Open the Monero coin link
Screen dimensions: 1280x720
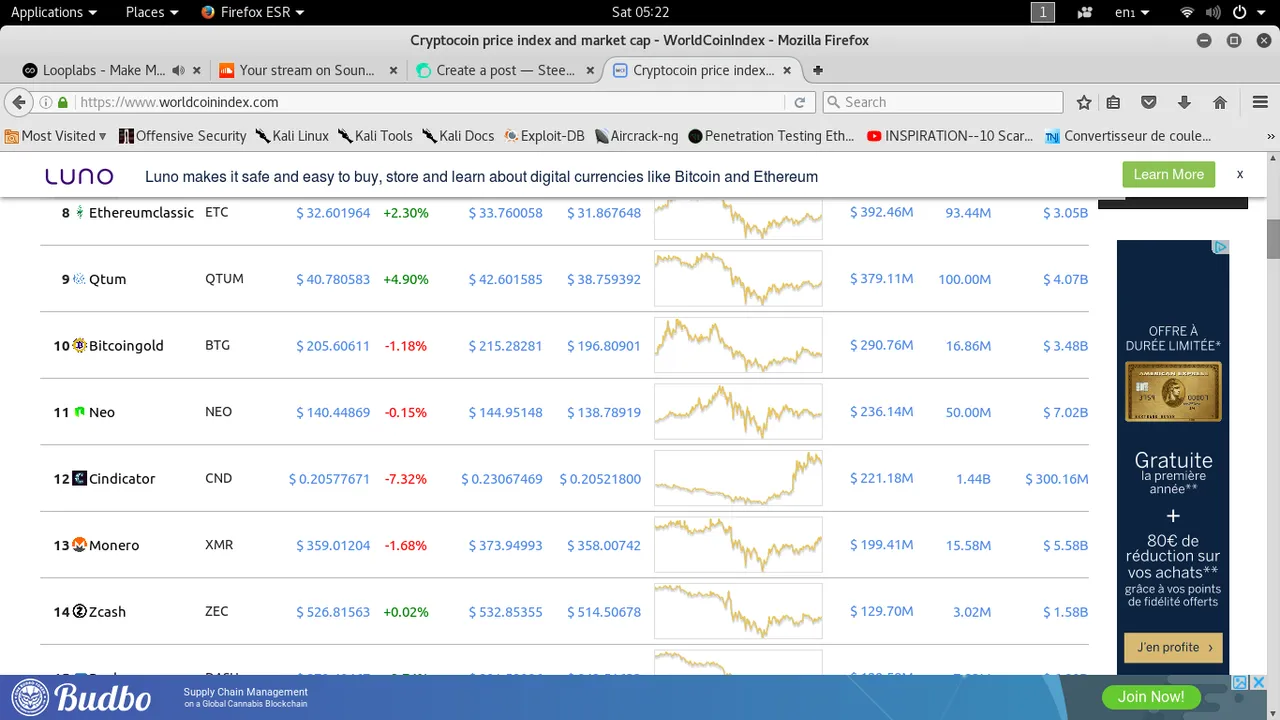(x=114, y=545)
